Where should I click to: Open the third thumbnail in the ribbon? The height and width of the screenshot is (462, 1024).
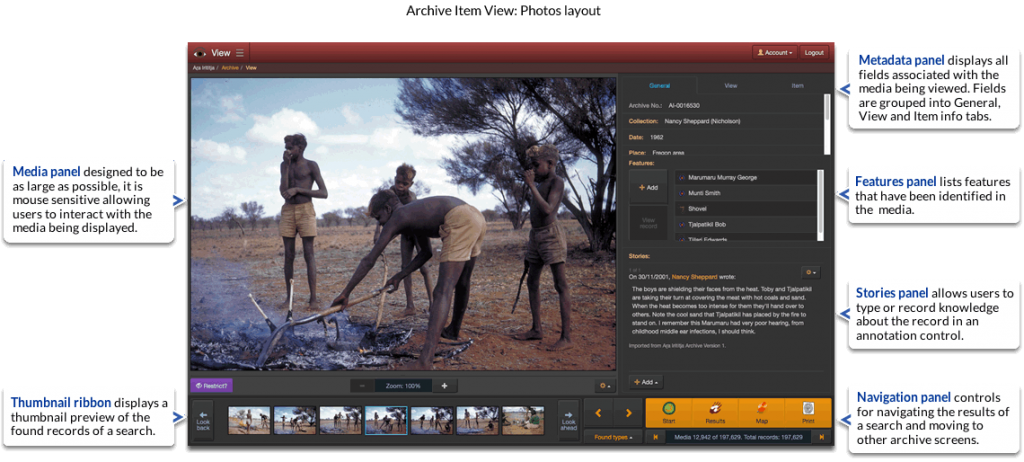[340, 420]
